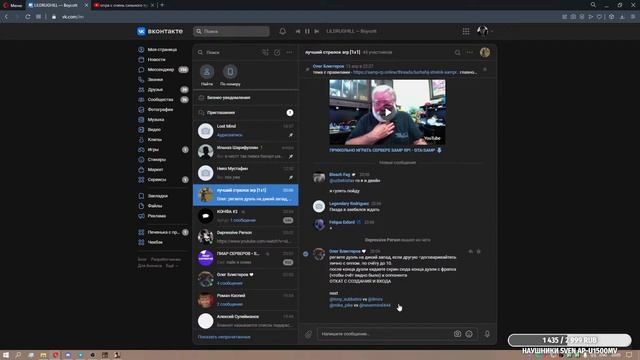
Task: Open the Алексей Сулейманов conversation
Action: [246, 321]
